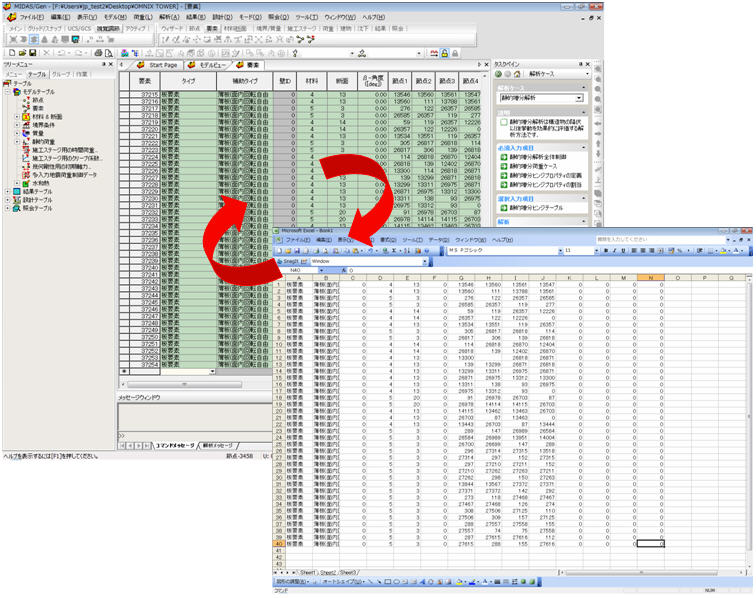Click first green arrow link under required inputs
The height and width of the screenshot is (598, 756).
(x=503, y=157)
